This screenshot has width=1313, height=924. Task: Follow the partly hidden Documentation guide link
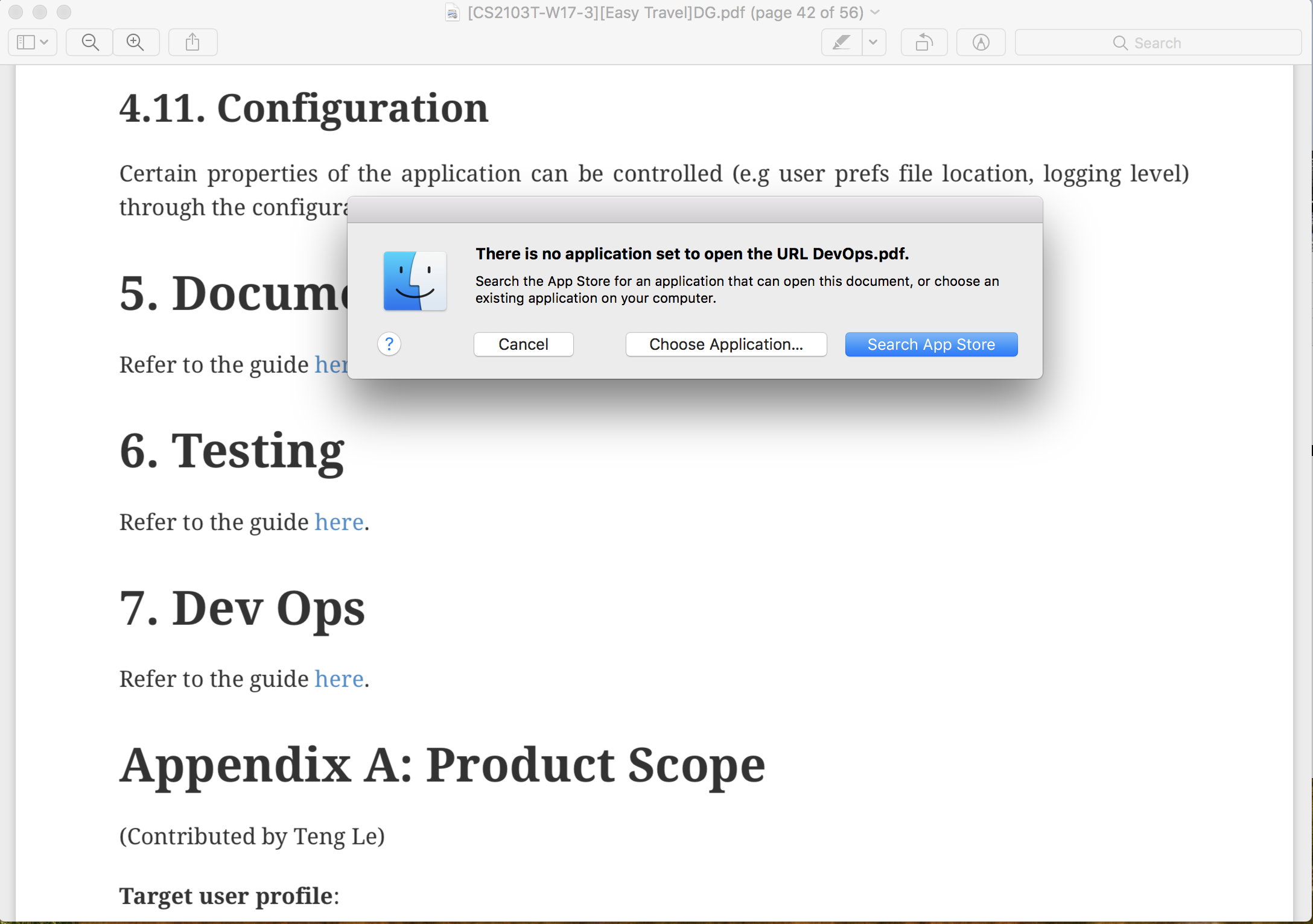click(331, 365)
